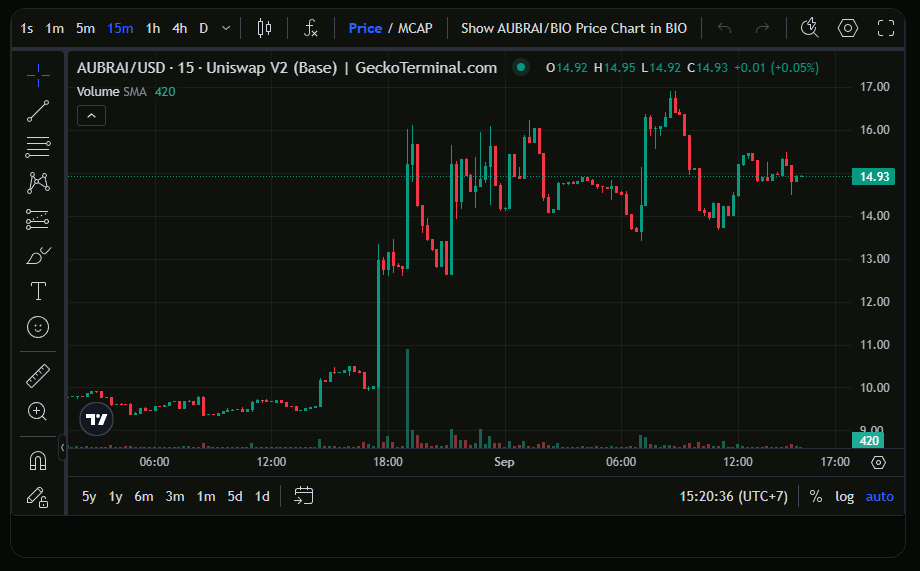Select the 15m timeframe
The image size is (920, 571).
tap(120, 28)
